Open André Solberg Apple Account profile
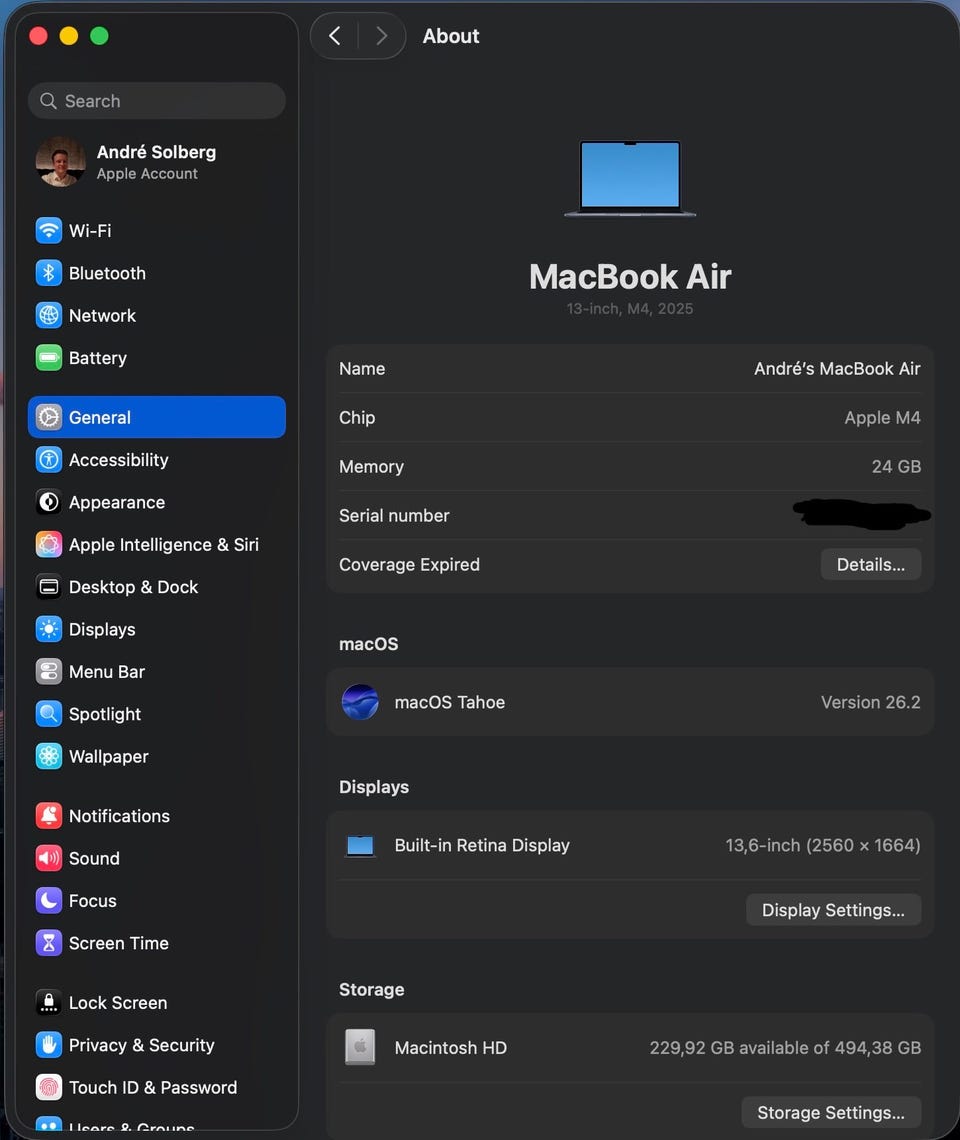Screen dimensions: 960x1140 point(156,161)
